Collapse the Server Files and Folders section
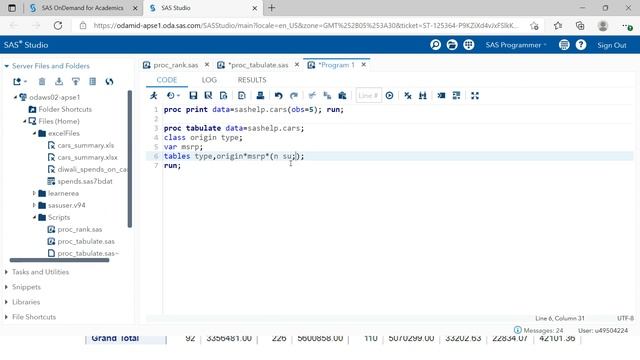Image resolution: width=640 pixels, height=360 pixels. (7, 66)
